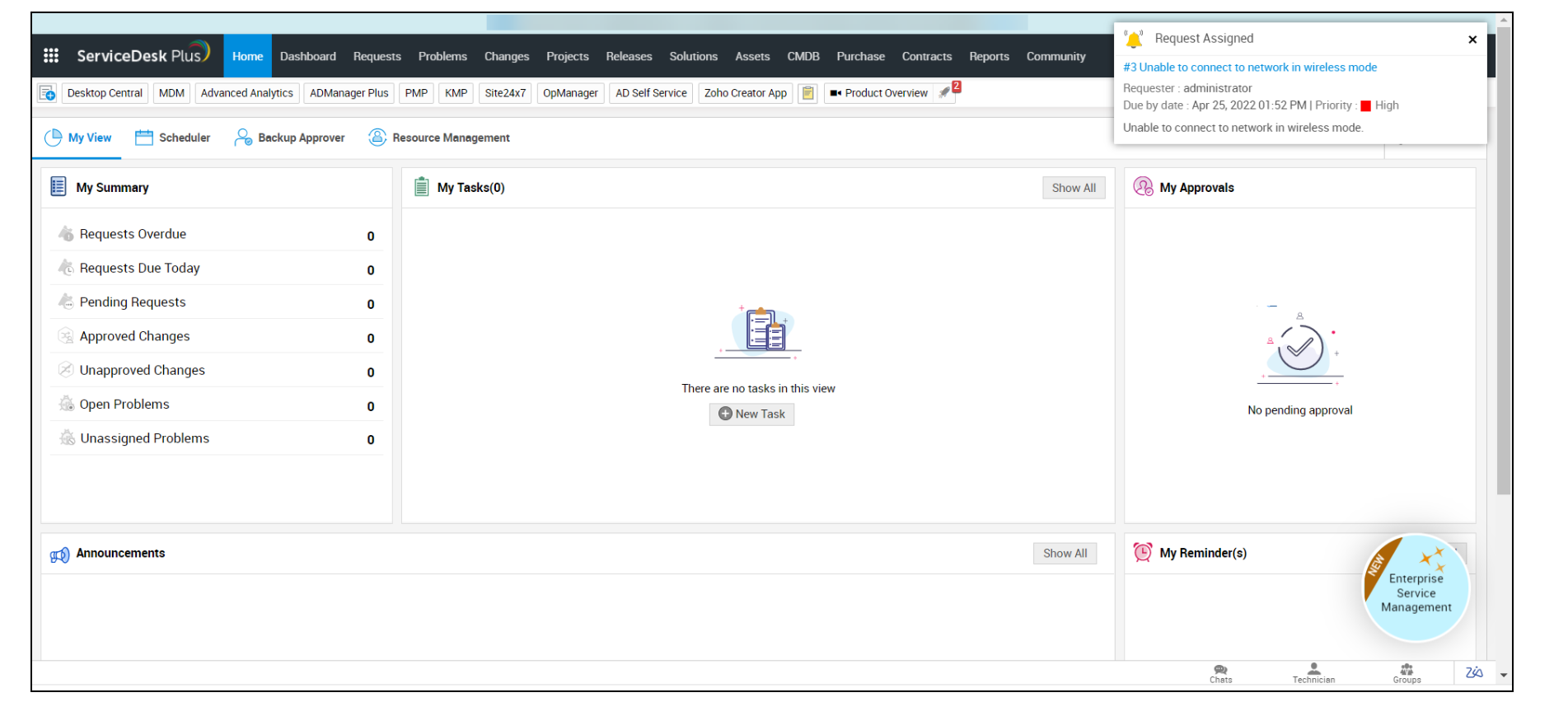
Task: Show all tasks in My Tasks
Action: click(x=1073, y=188)
